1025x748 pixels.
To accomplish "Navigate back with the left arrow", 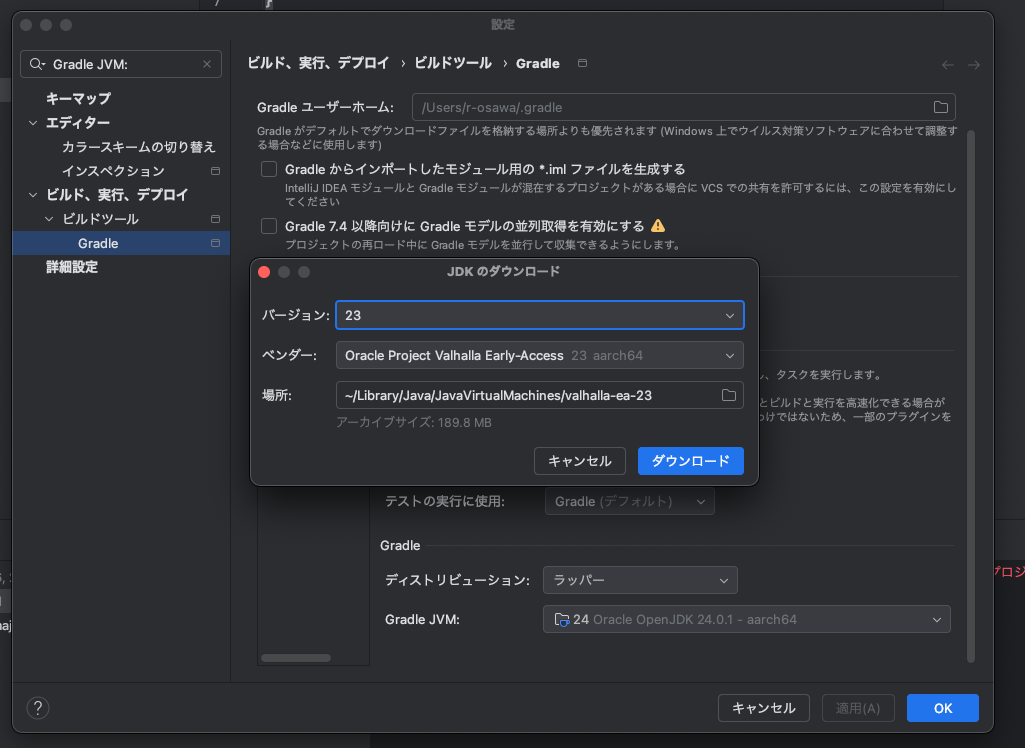I will coord(947,65).
